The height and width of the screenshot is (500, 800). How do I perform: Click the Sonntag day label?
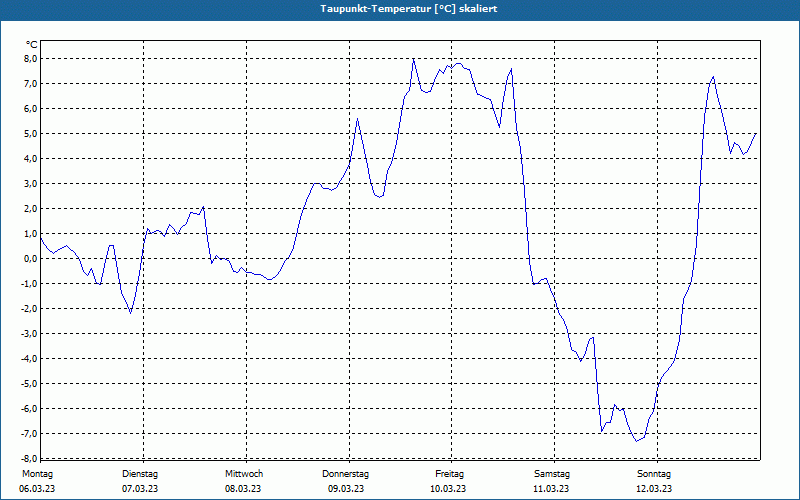(654, 474)
